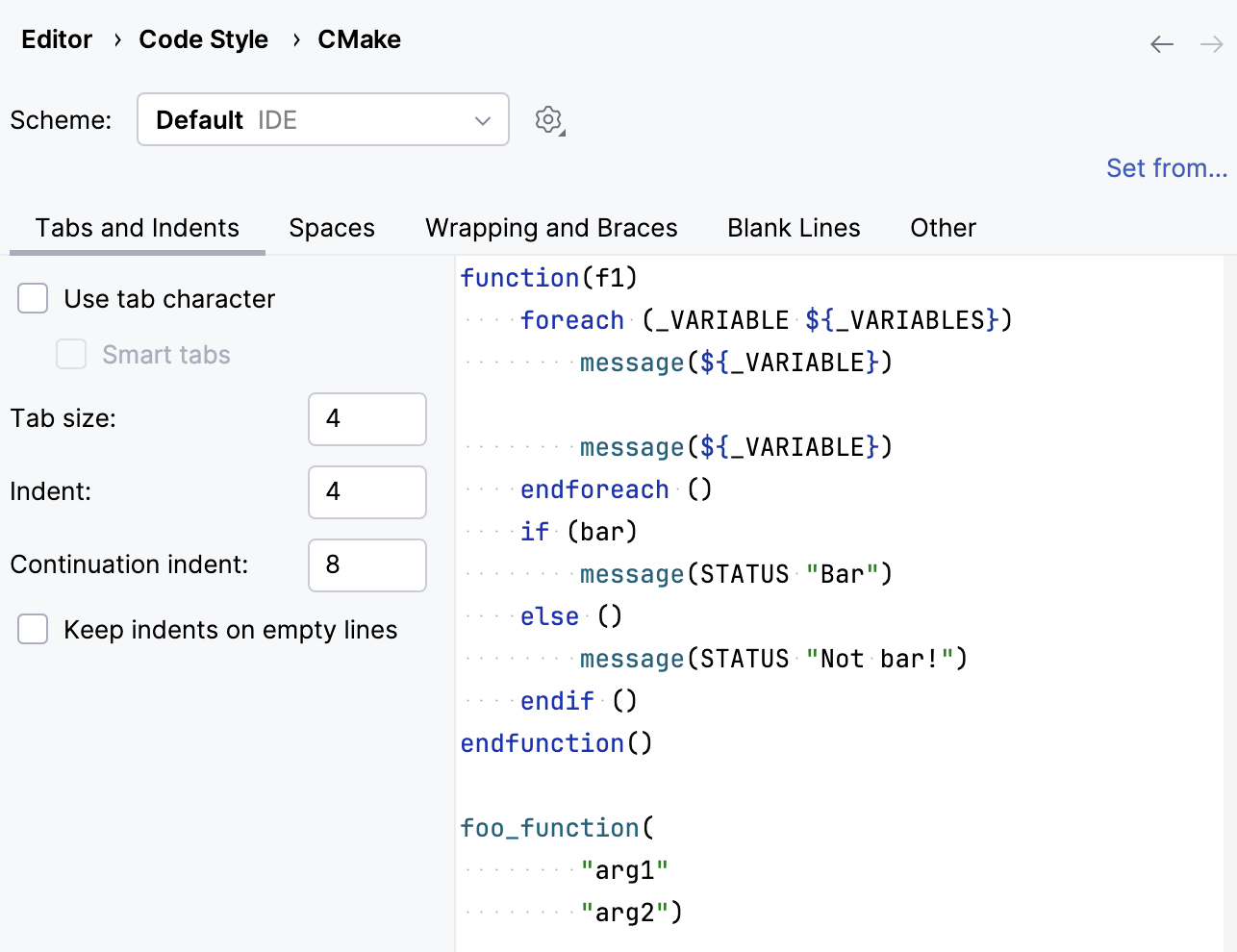Viewport: 1237px width, 952px height.
Task: Focus the Indent value field
Action: [x=366, y=492]
